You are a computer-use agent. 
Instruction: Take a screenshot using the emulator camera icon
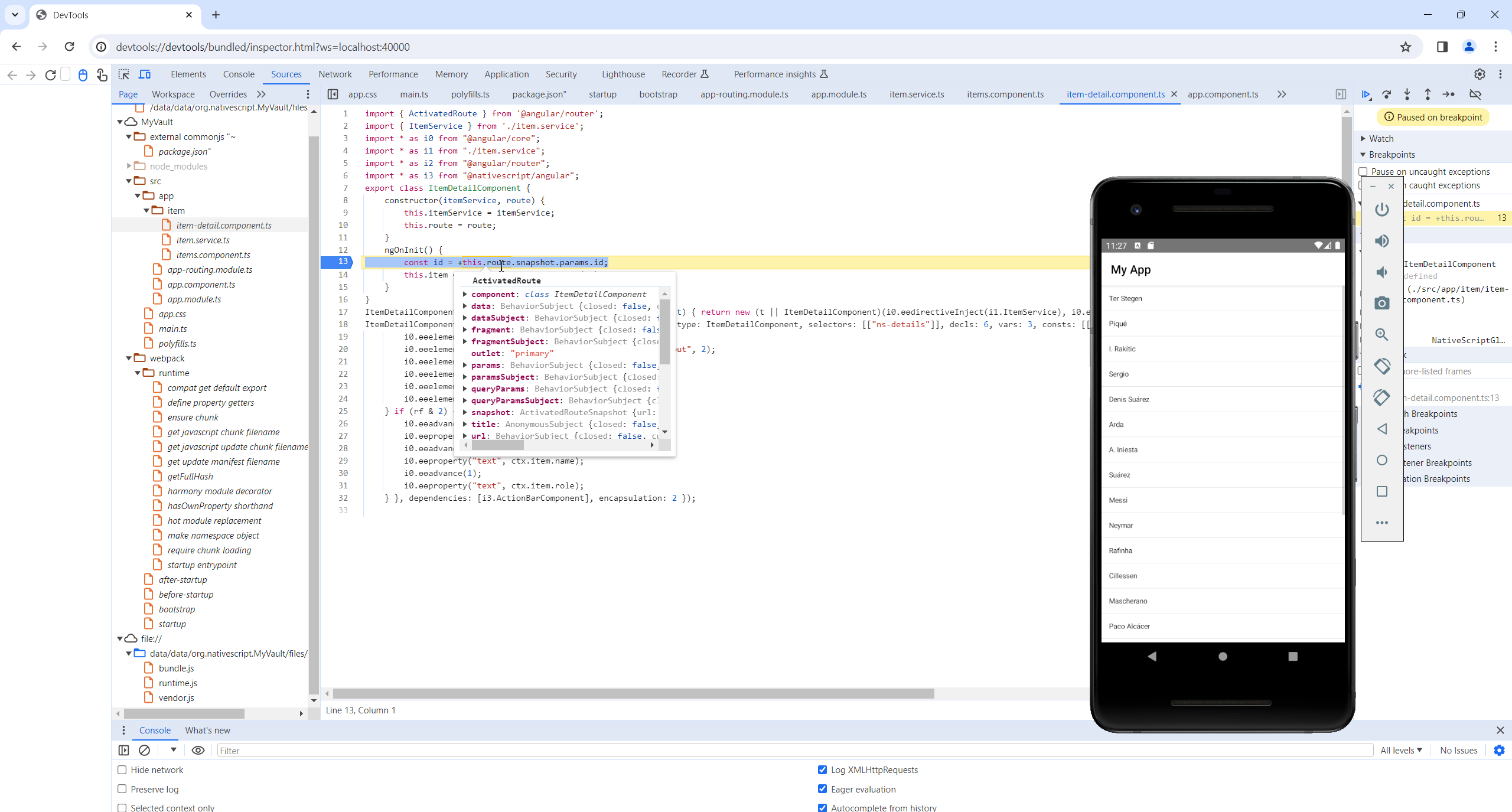pyautogui.click(x=1381, y=303)
